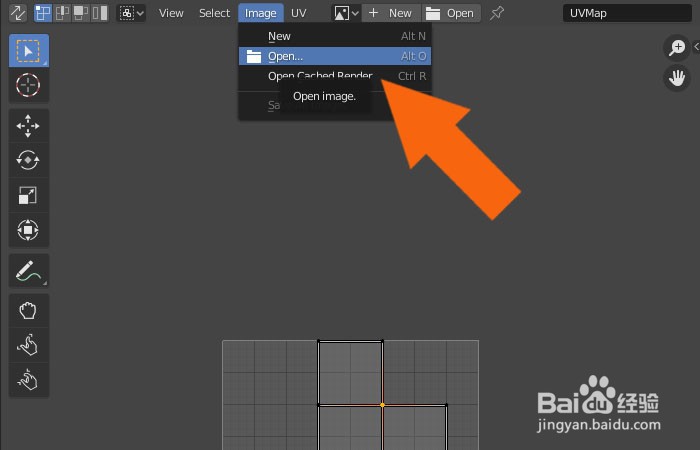
Task: Select the Transform tool
Action: (x=29, y=229)
